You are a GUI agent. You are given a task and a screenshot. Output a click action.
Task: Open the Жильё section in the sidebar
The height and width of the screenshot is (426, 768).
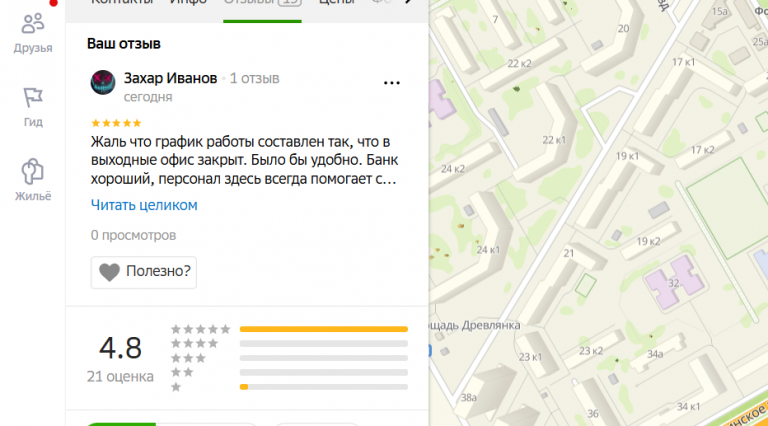tap(33, 180)
